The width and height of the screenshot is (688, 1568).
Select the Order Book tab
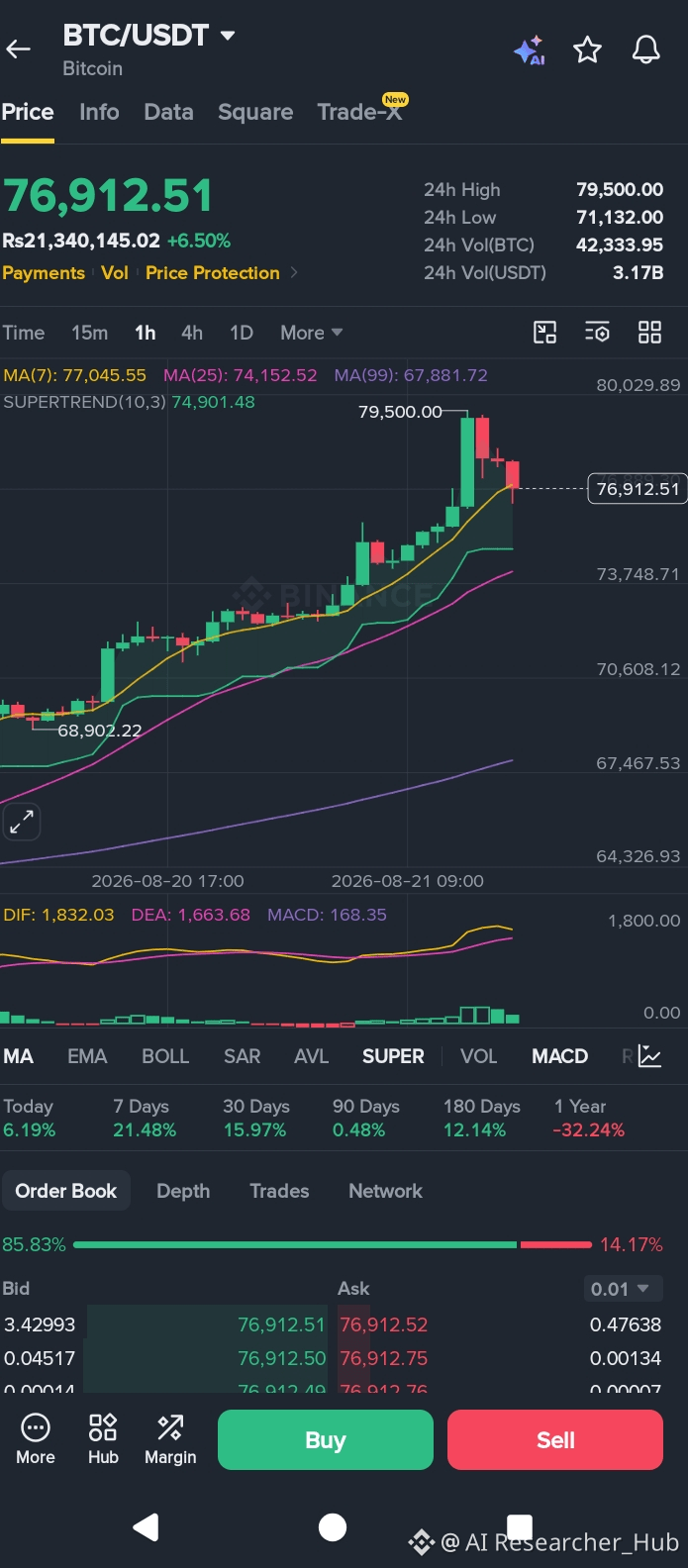click(x=65, y=1191)
